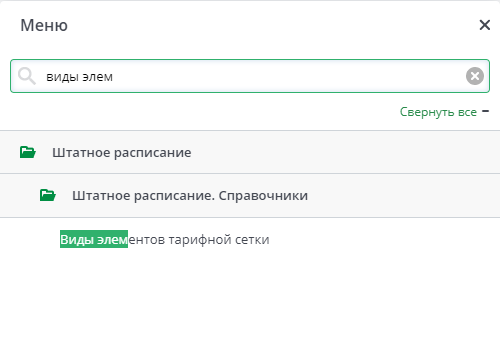
Task: Collapse the 'Штатное расписание. Справочники' folder icon
Action: pyautogui.click(x=48, y=195)
